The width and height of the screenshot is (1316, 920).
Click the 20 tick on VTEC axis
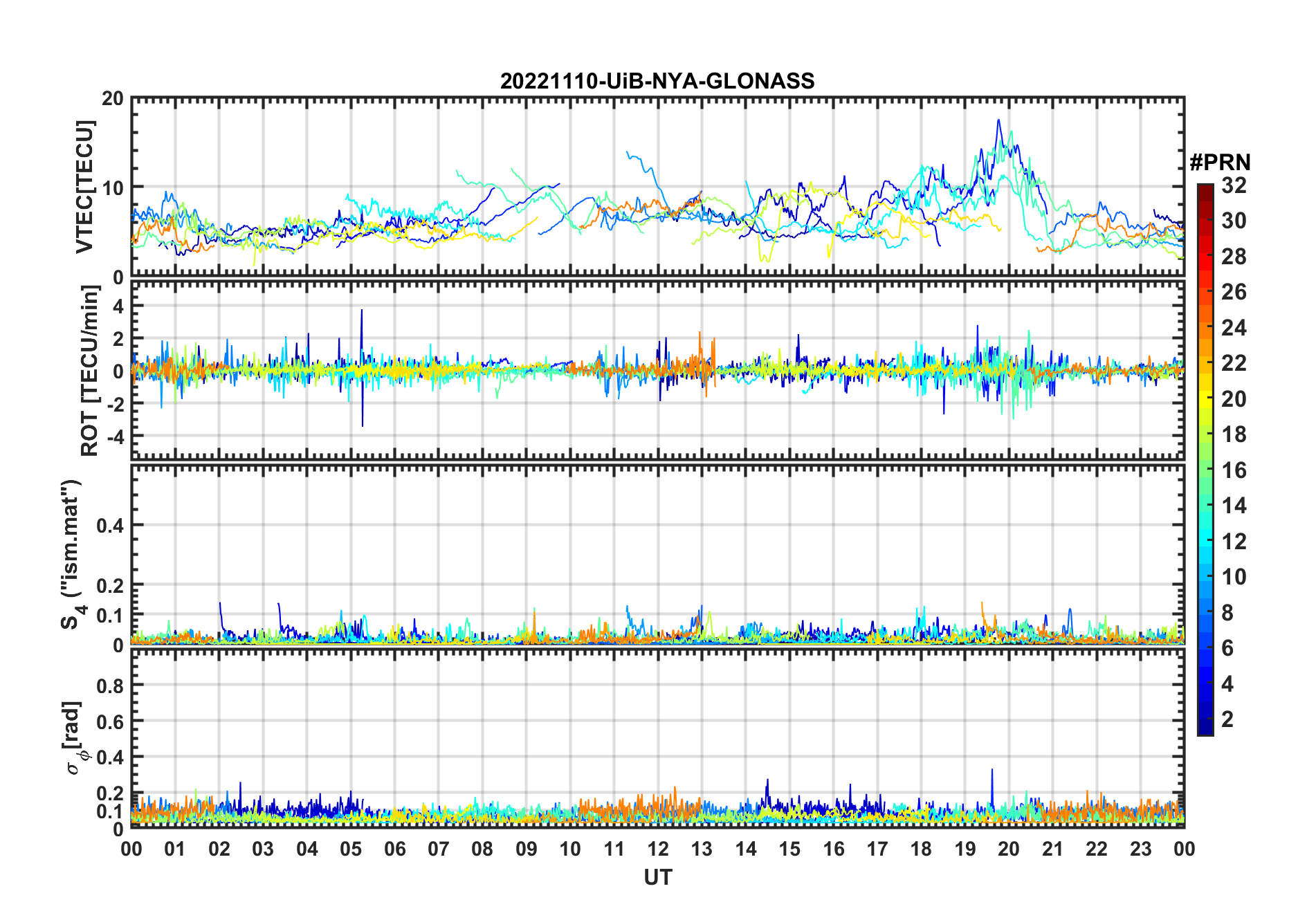(113, 99)
